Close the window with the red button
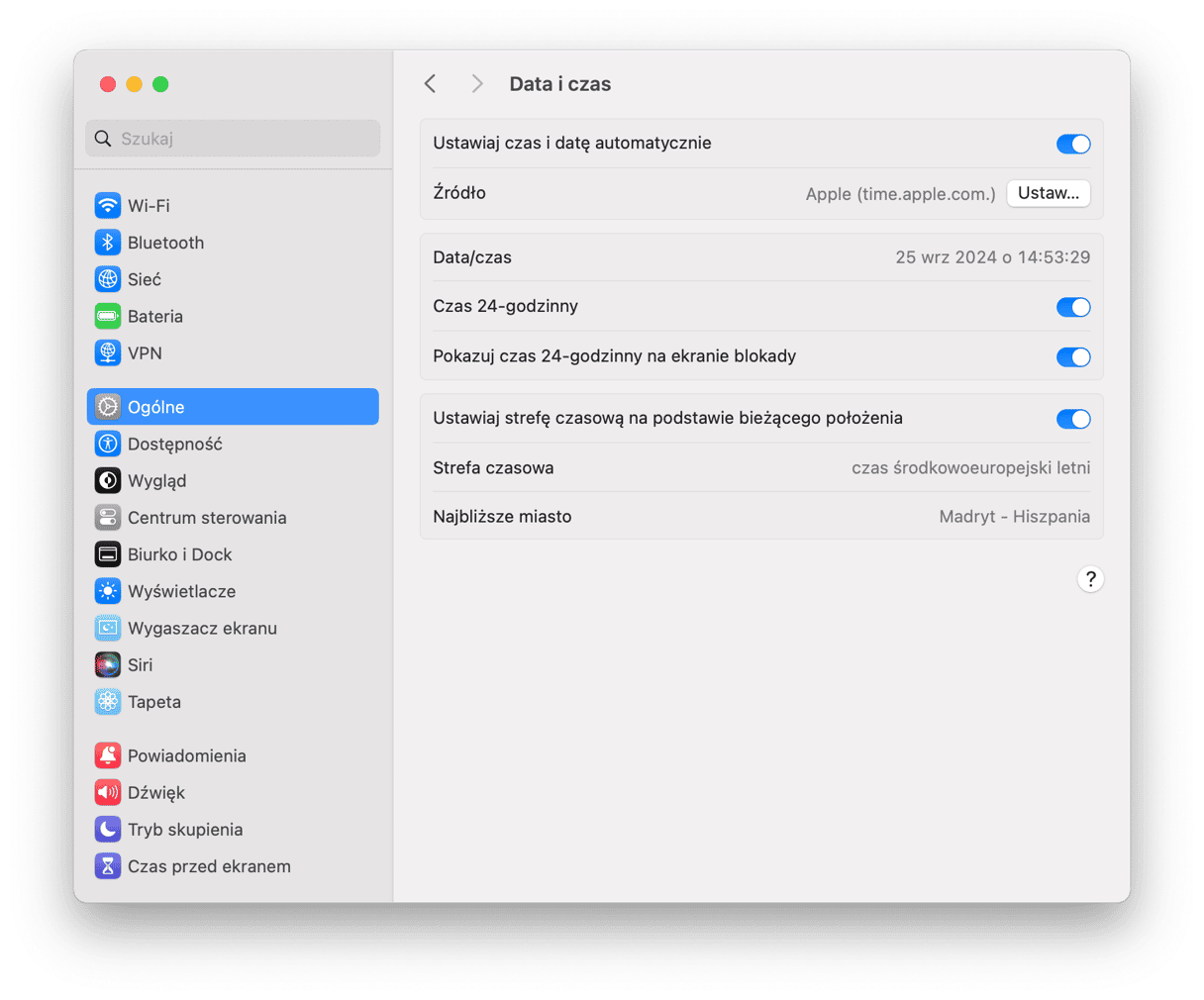The image size is (1204, 1000). click(x=108, y=84)
